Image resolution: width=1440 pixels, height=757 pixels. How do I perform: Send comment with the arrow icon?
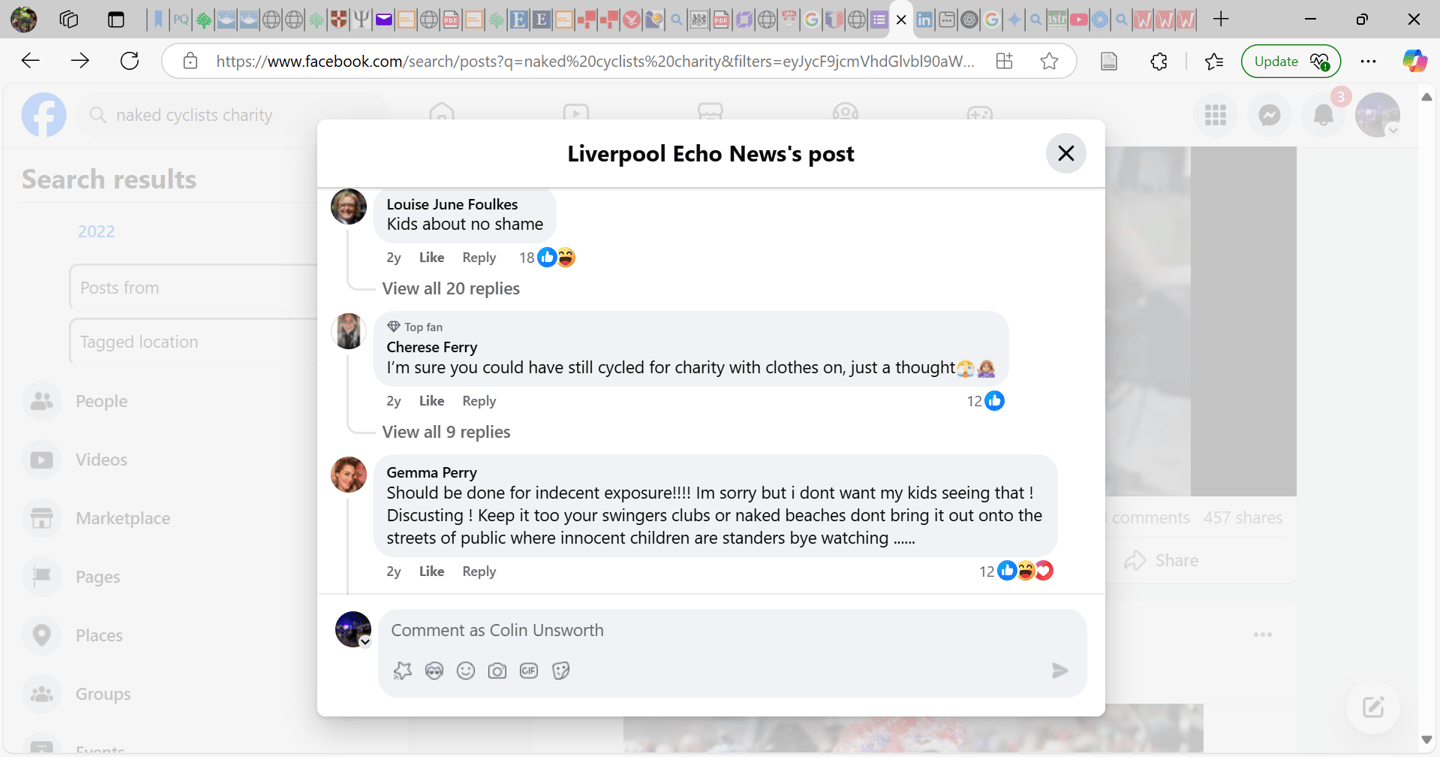(x=1060, y=671)
